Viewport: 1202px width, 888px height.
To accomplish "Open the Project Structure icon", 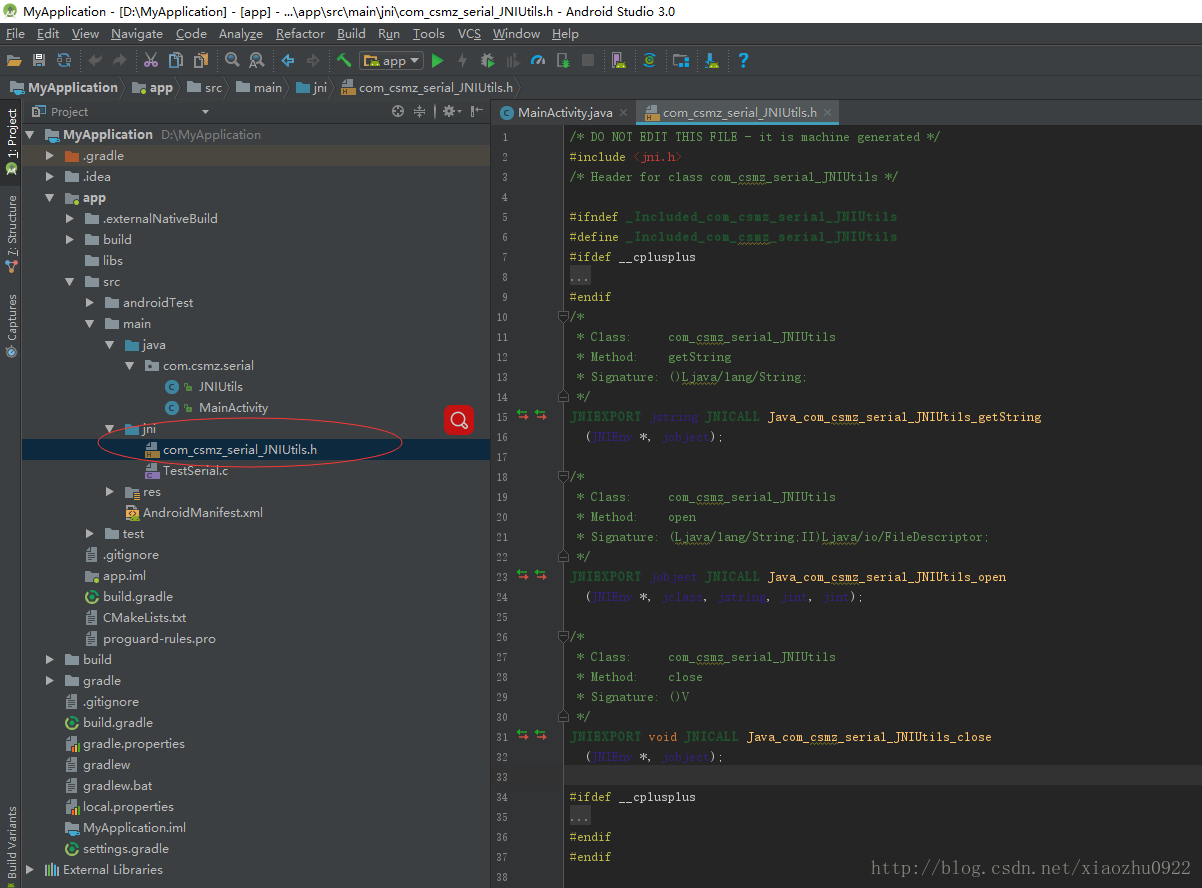I will tap(681, 60).
